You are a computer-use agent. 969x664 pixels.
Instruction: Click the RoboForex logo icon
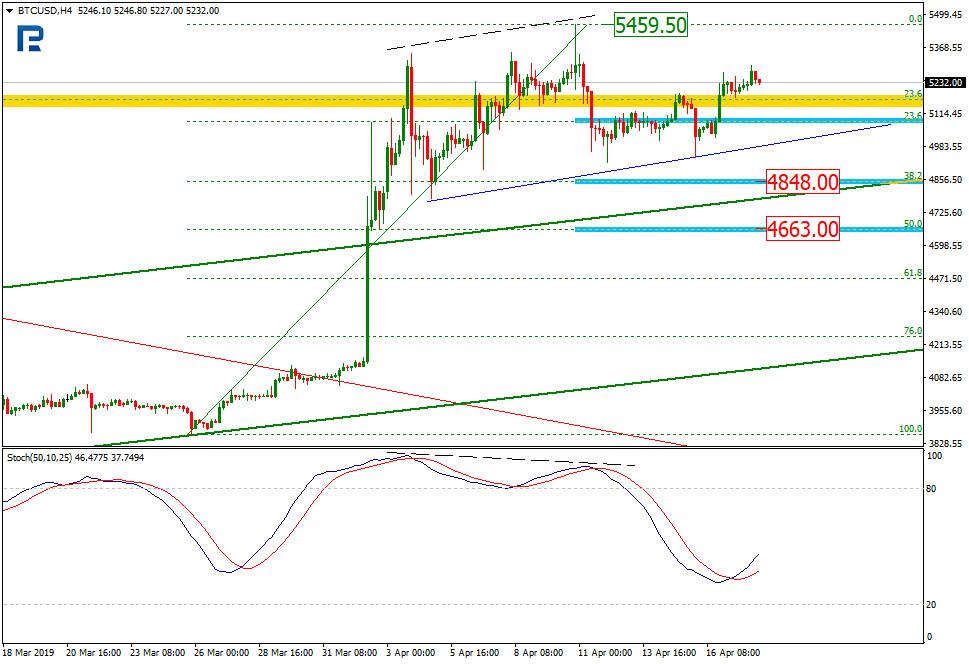[30, 39]
